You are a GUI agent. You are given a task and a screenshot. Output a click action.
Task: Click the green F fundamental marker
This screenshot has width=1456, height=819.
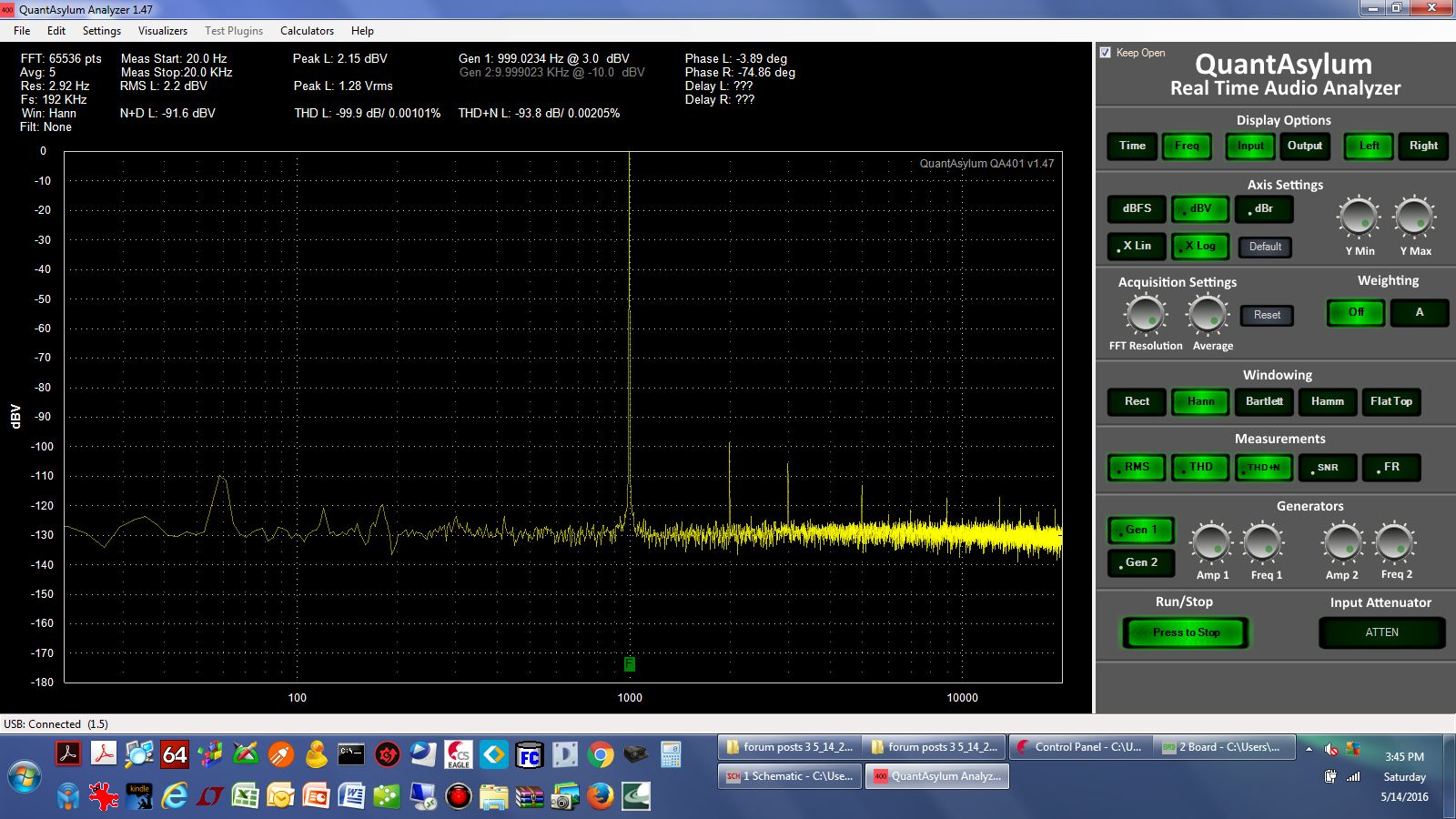(x=629, y=664)
